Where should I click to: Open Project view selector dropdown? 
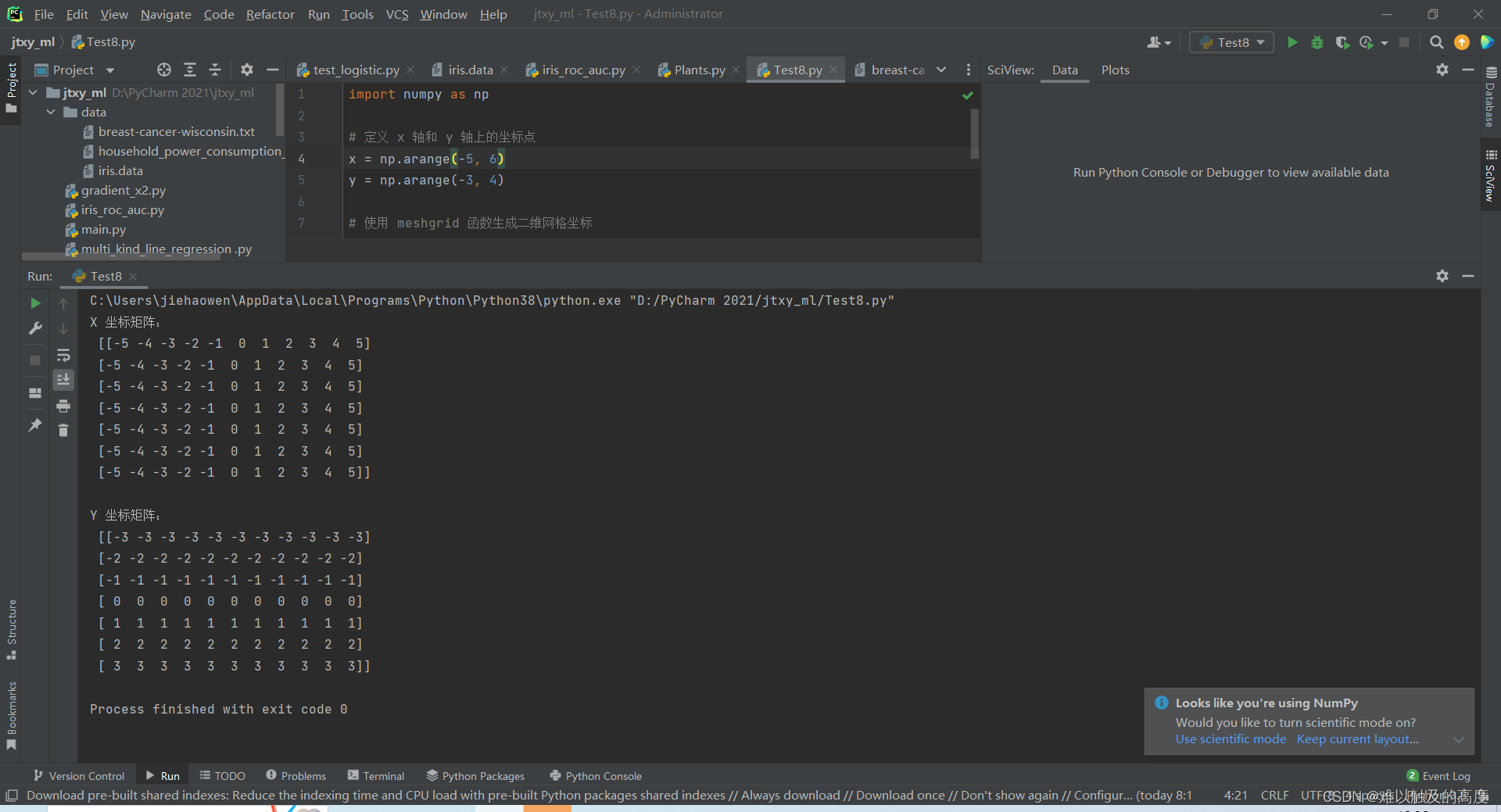click(110, 70)
